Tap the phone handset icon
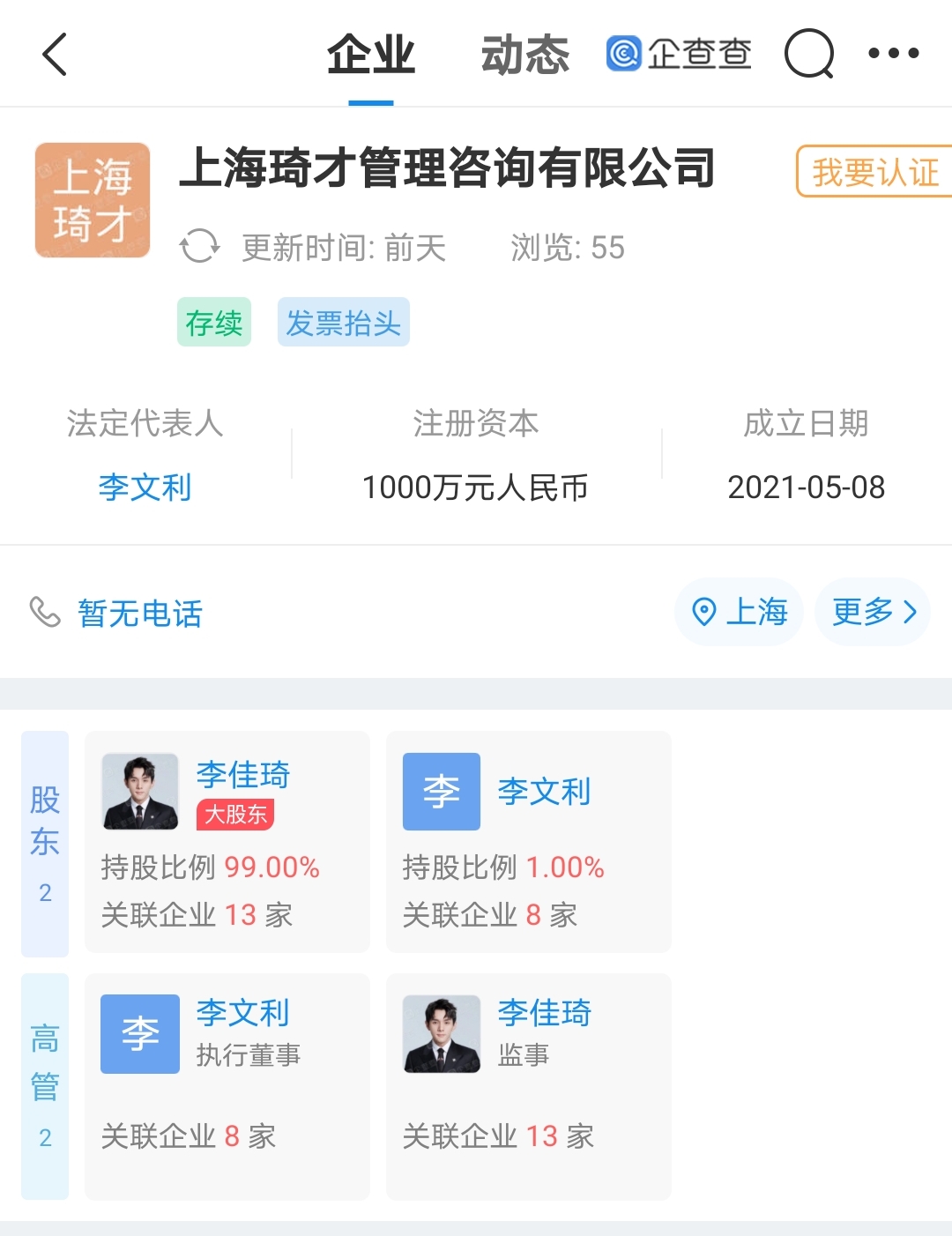 point(45,612)
